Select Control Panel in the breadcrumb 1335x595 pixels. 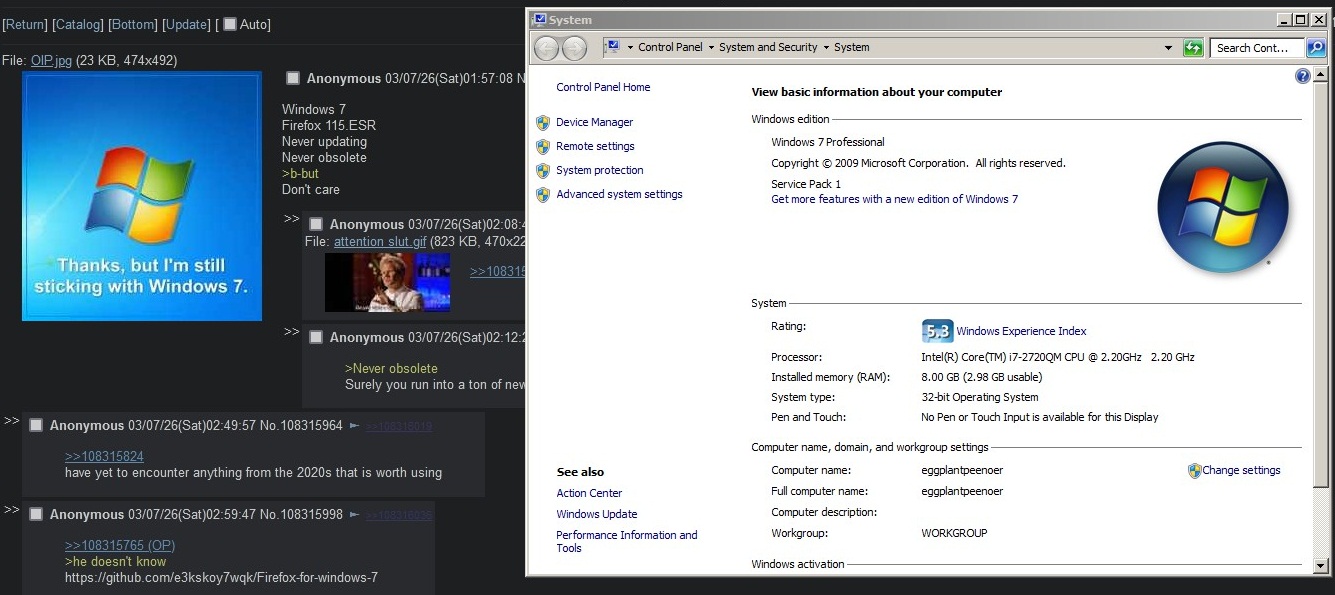click(x=670, y=47)
